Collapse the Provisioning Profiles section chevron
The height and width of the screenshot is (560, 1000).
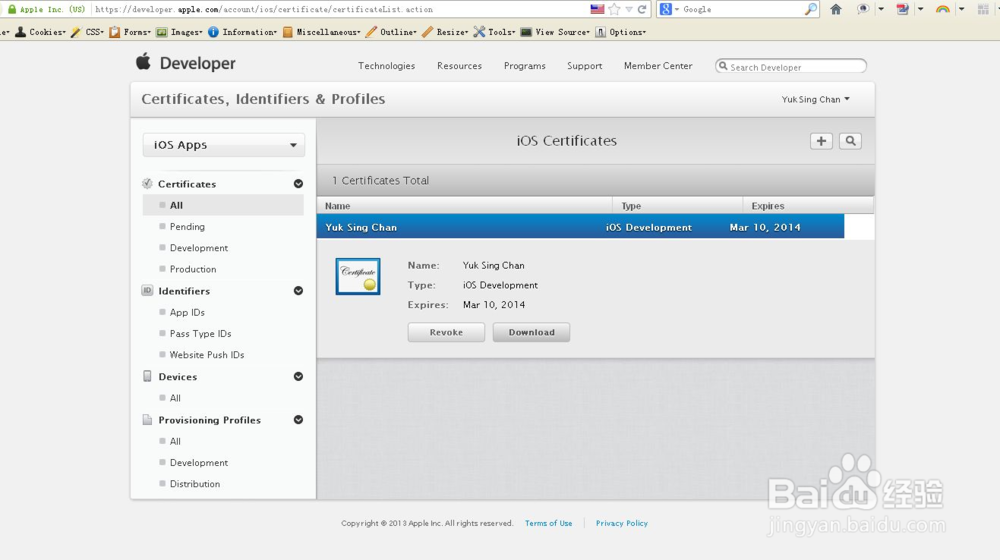(298, 420)
